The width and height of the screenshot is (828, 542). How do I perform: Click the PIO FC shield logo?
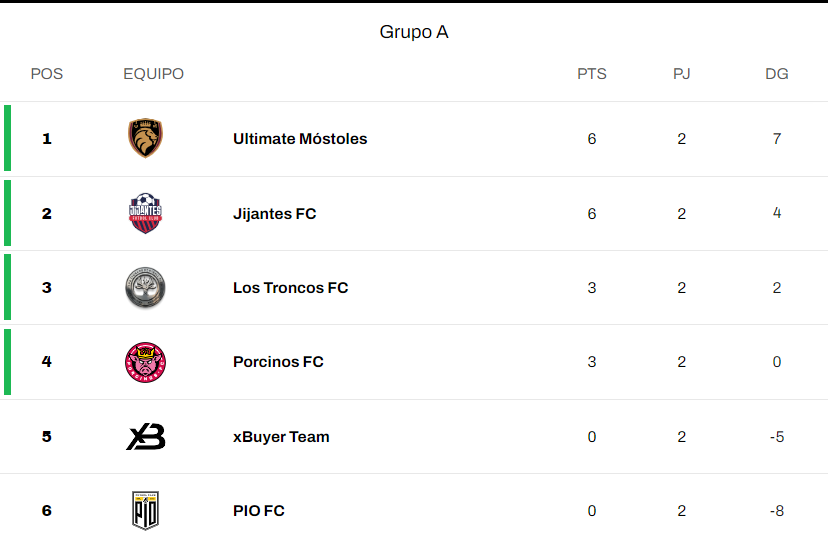tap(145, 510)
